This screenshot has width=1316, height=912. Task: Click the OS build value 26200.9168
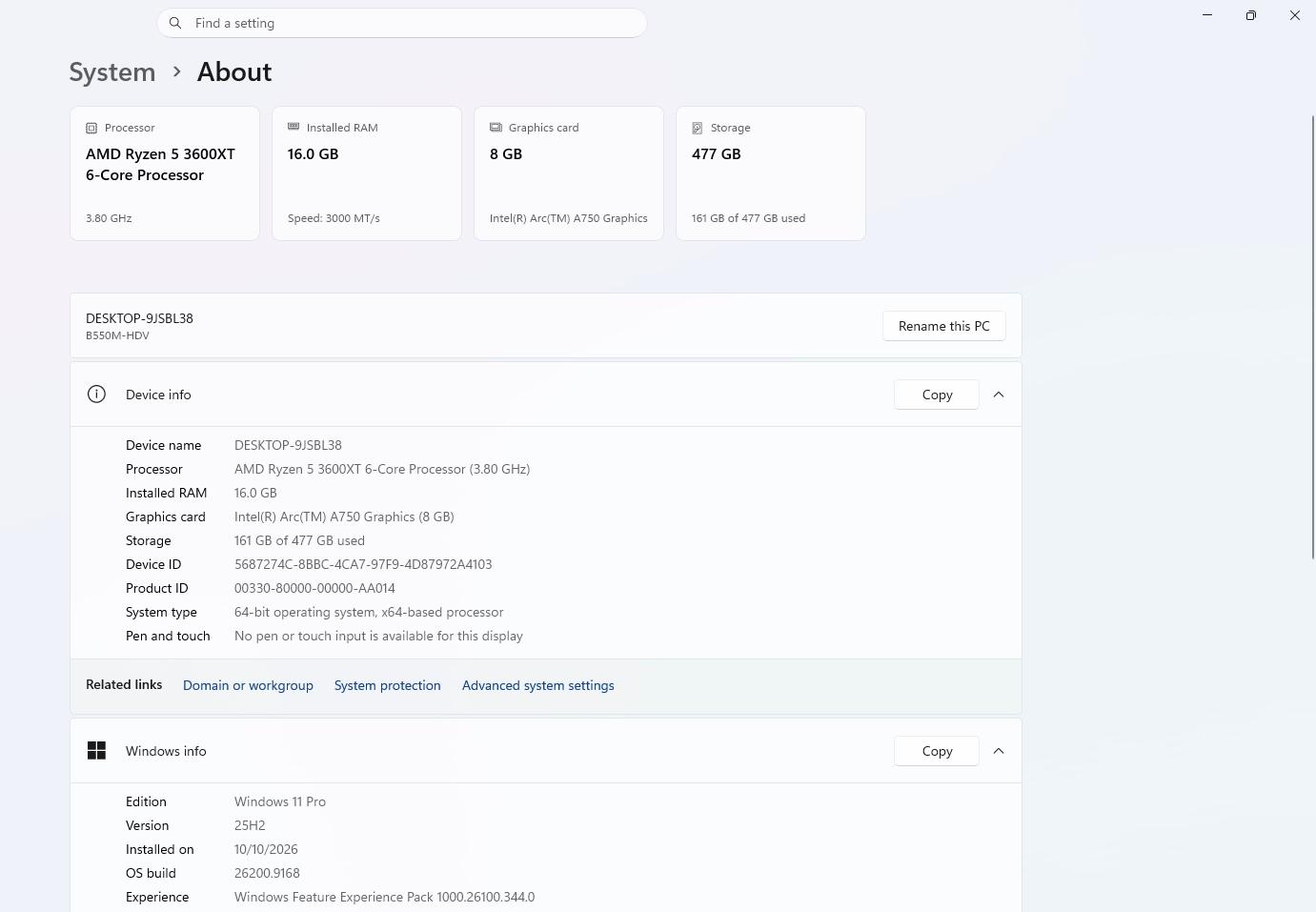(x=267, y=873)
